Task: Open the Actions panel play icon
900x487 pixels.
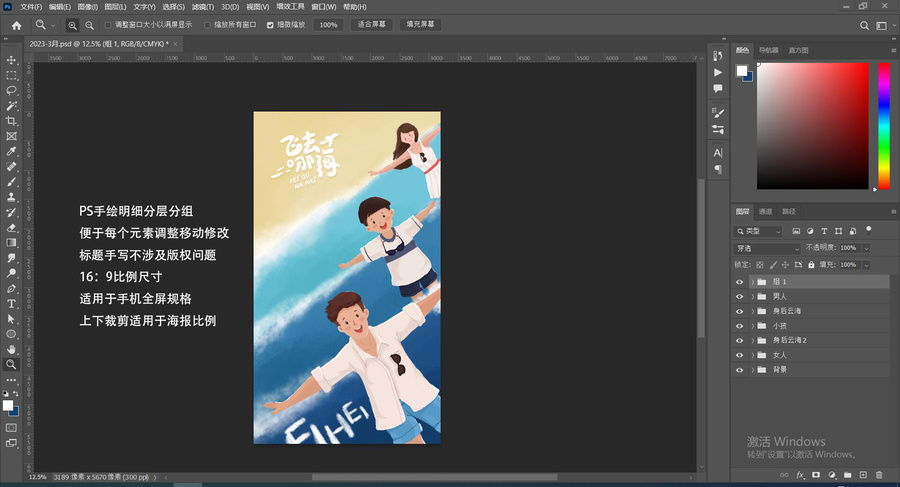Action: pos(717,72)
